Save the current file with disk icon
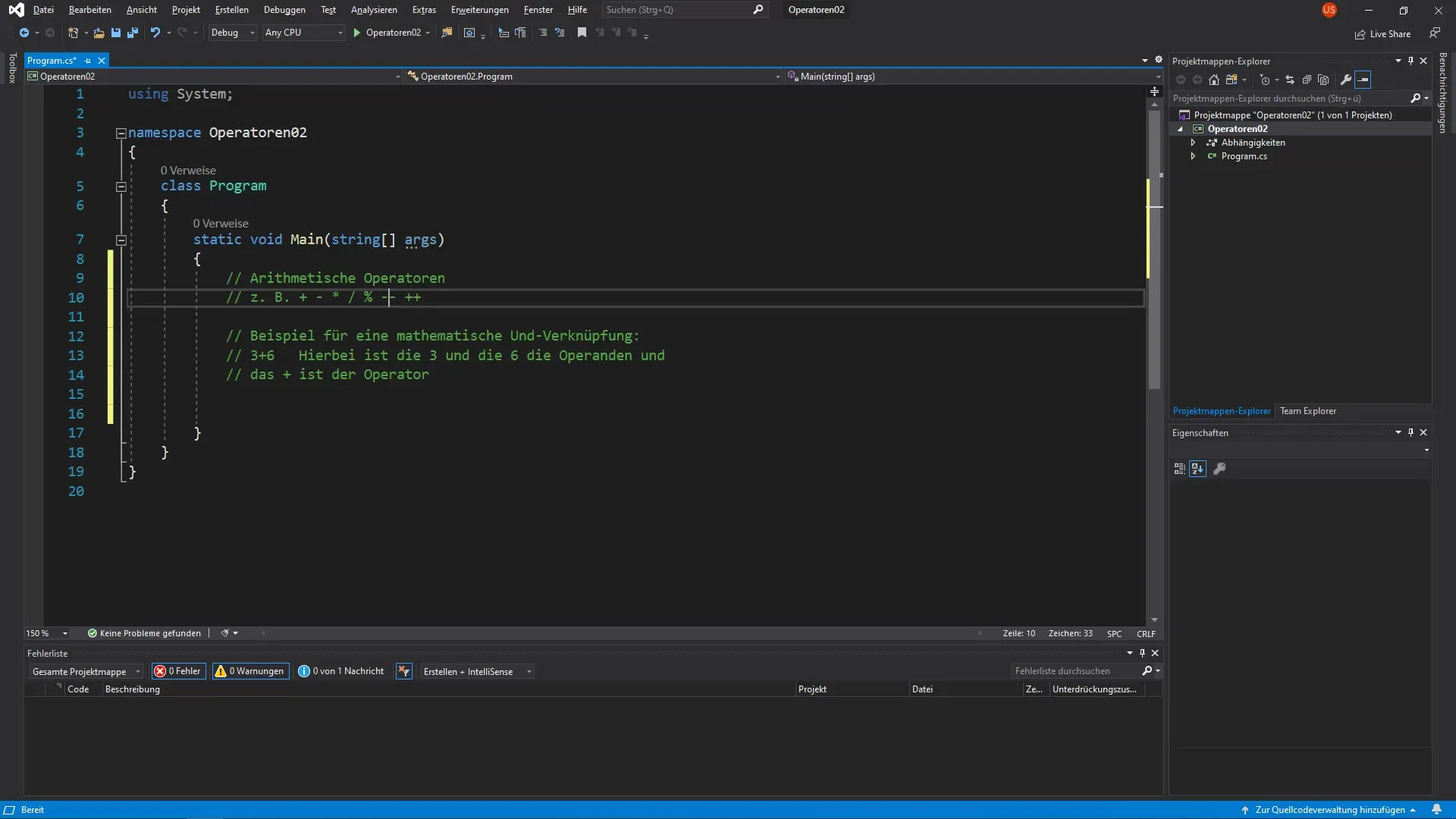The height and width of the screenshot is (819, 1456). tap(116, 33)
